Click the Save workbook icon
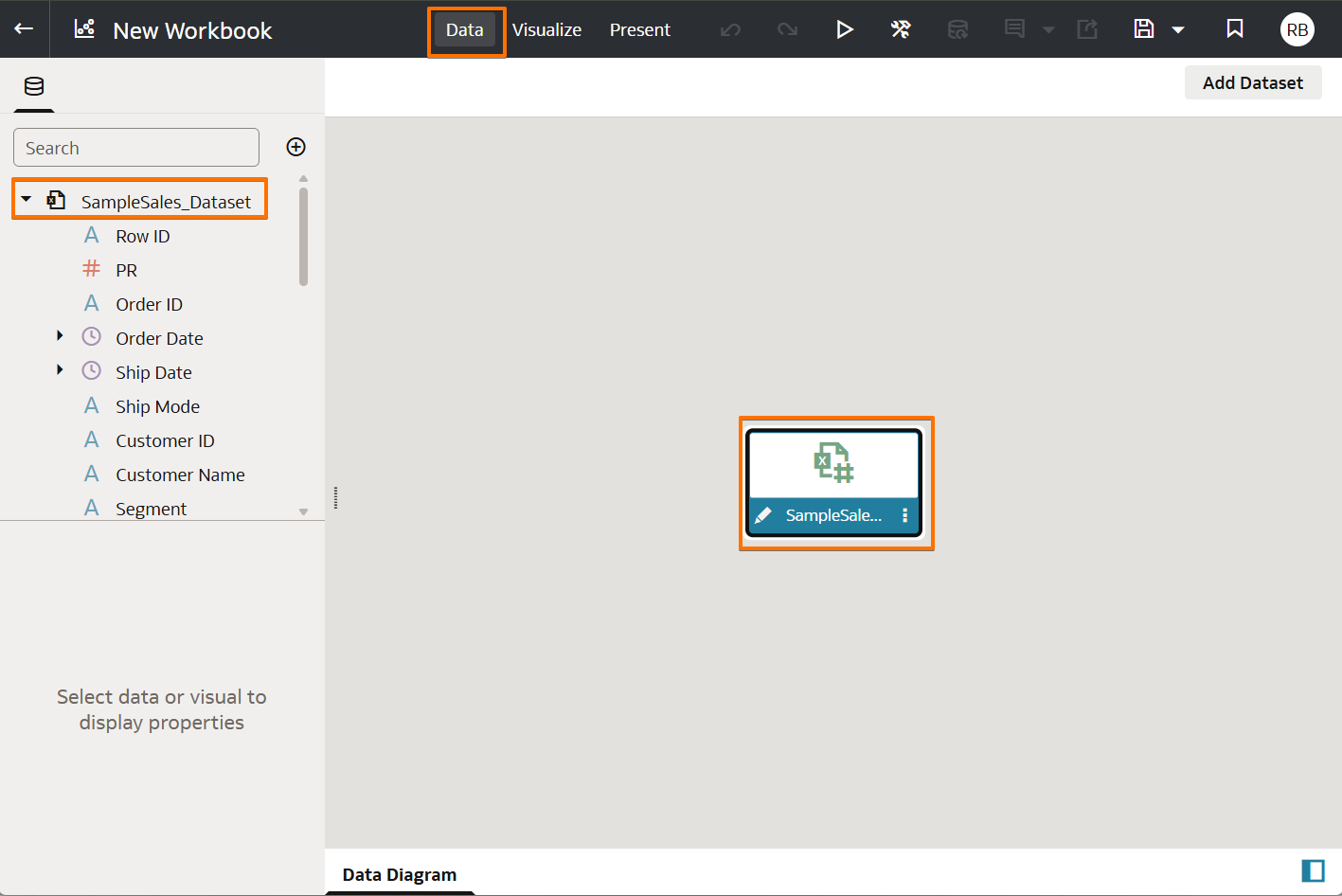The image size is (1342, 896). (1145, 29)
